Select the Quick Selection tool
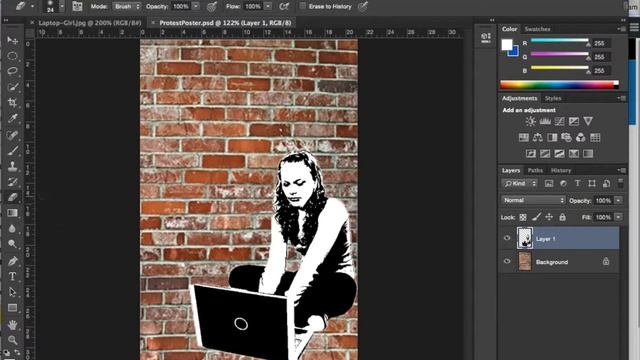The width and height of the screenshot is (640, 360). pos(12,87)
